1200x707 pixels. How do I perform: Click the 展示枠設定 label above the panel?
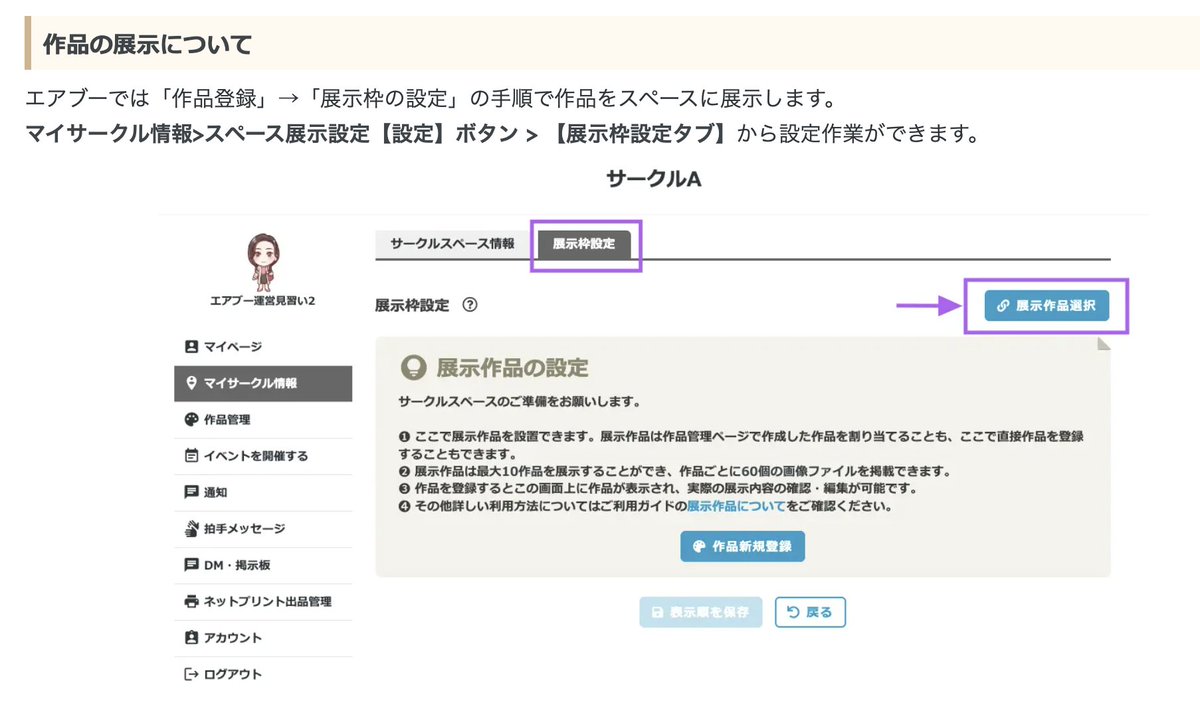(x=412, y=306)
